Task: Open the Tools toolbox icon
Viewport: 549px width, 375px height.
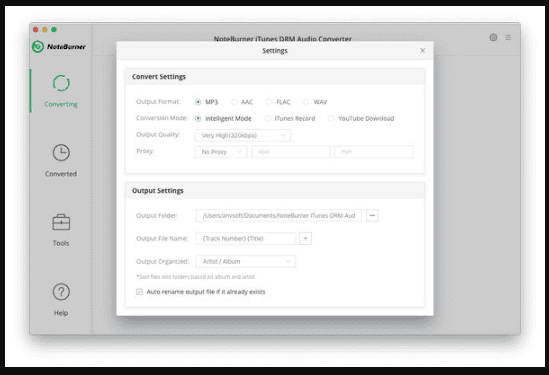Action: [x=61, y=222]
